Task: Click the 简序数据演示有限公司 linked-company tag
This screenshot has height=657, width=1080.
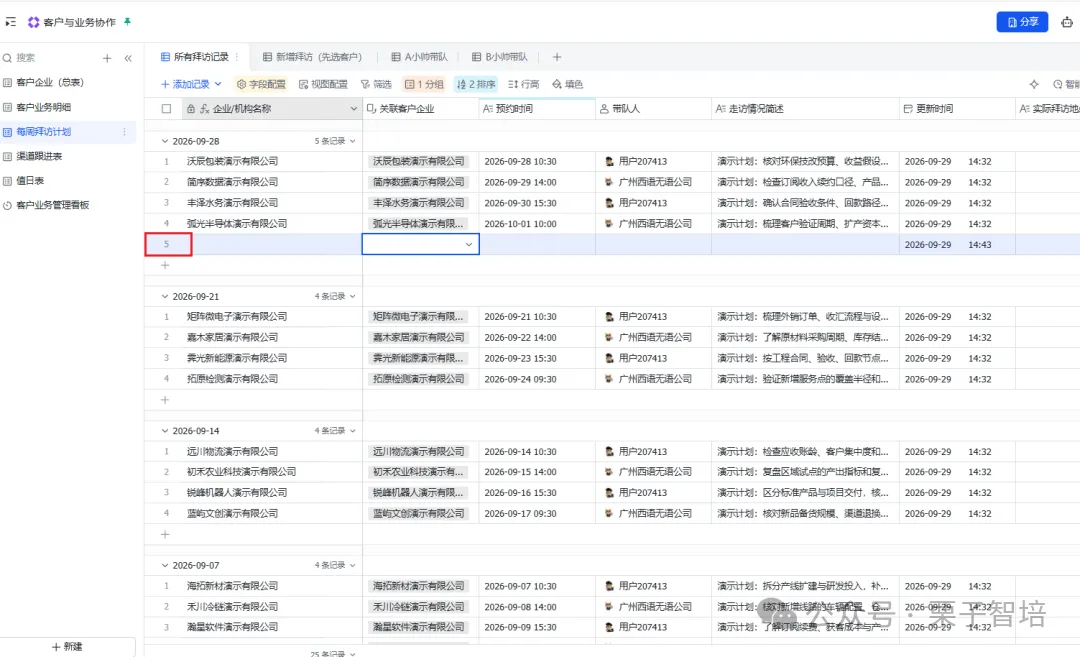Action: coord(419,182)
